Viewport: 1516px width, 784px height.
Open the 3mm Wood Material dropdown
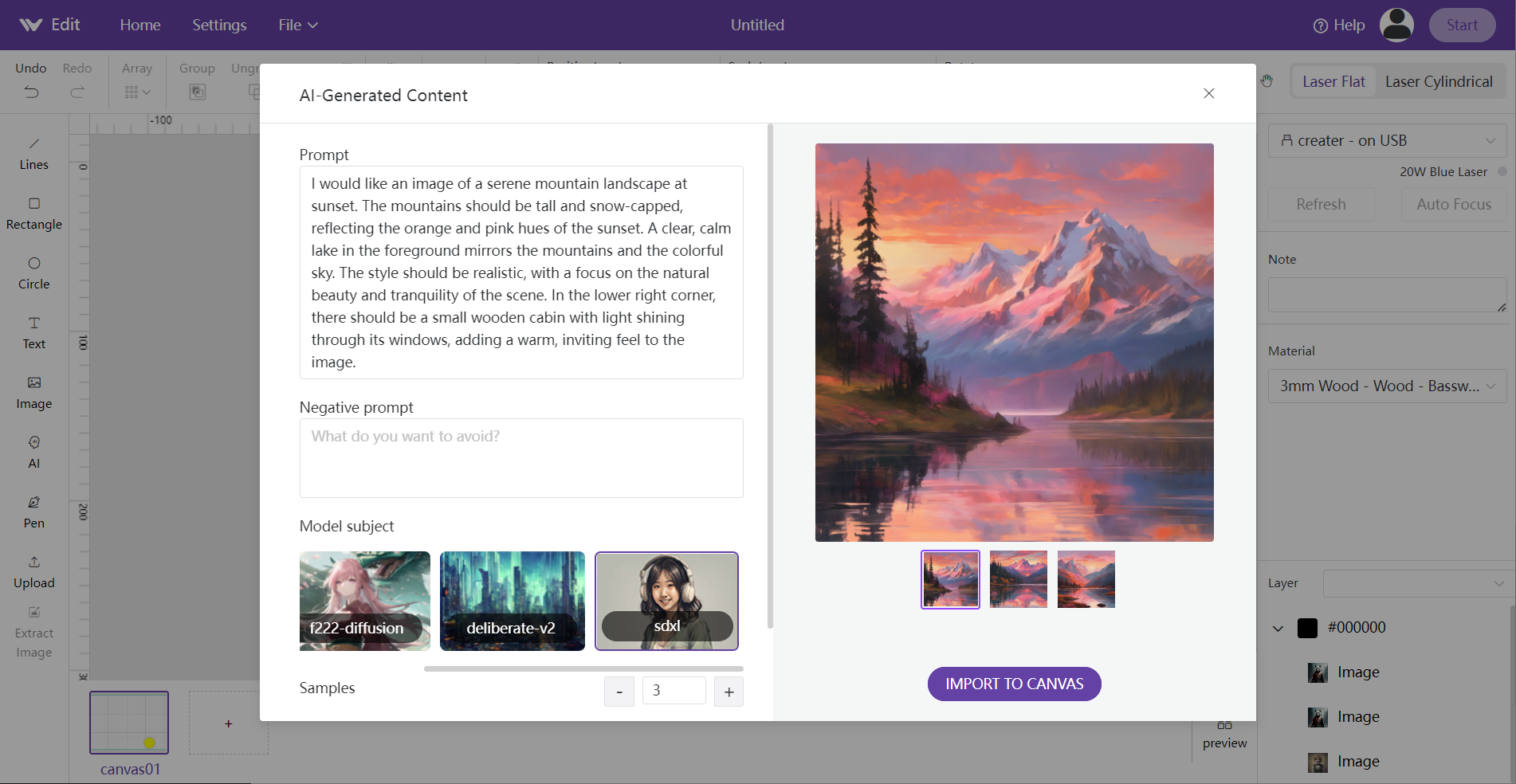coord(1387,386)
